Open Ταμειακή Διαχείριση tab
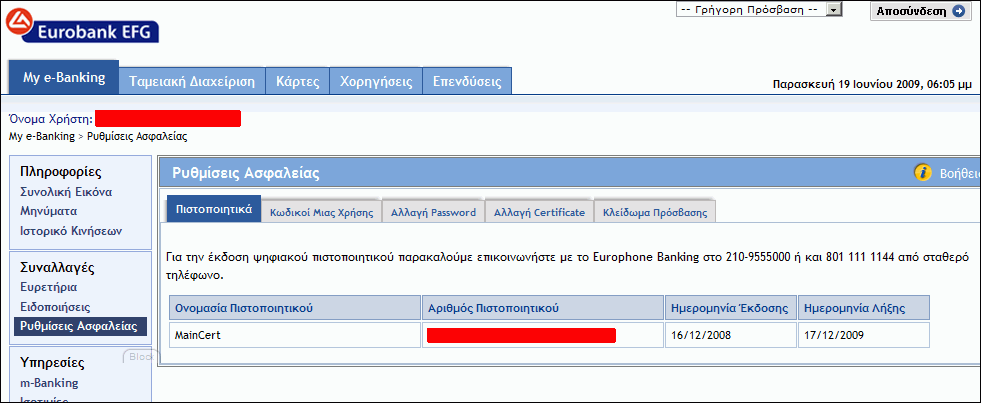 pyautogui.click(x=192, y=81)
